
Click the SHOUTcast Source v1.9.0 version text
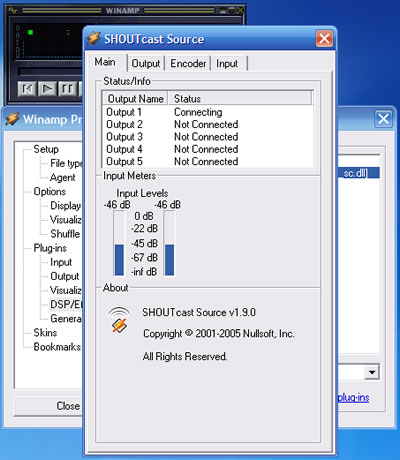coord(199,312)
